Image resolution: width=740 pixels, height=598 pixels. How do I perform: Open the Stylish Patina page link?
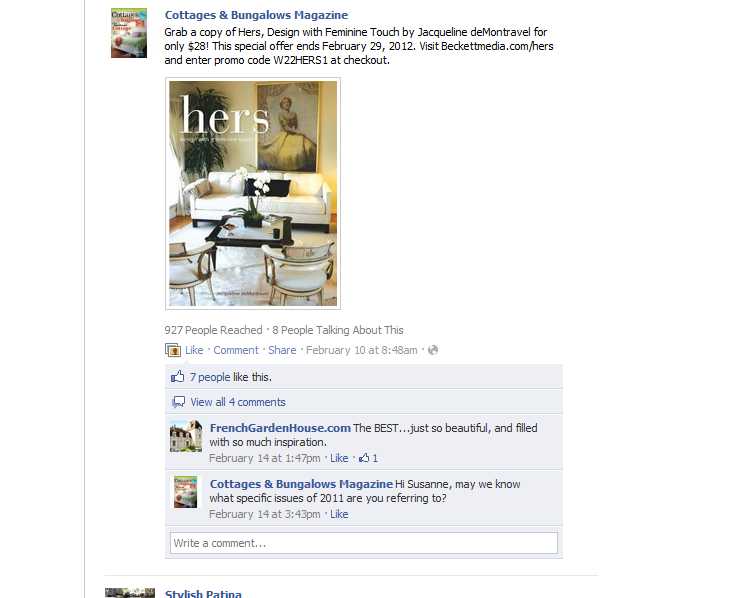point(203,593)
